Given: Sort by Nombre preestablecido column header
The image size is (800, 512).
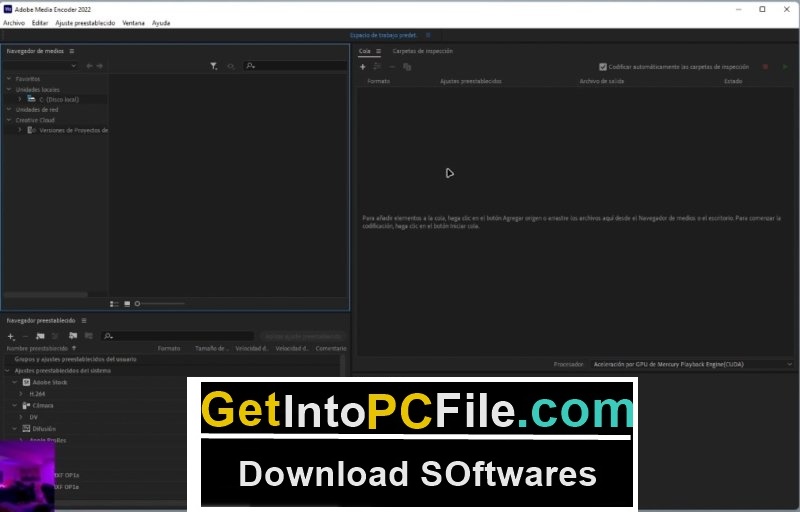Looking at the screenshot, I should [37, 348].
